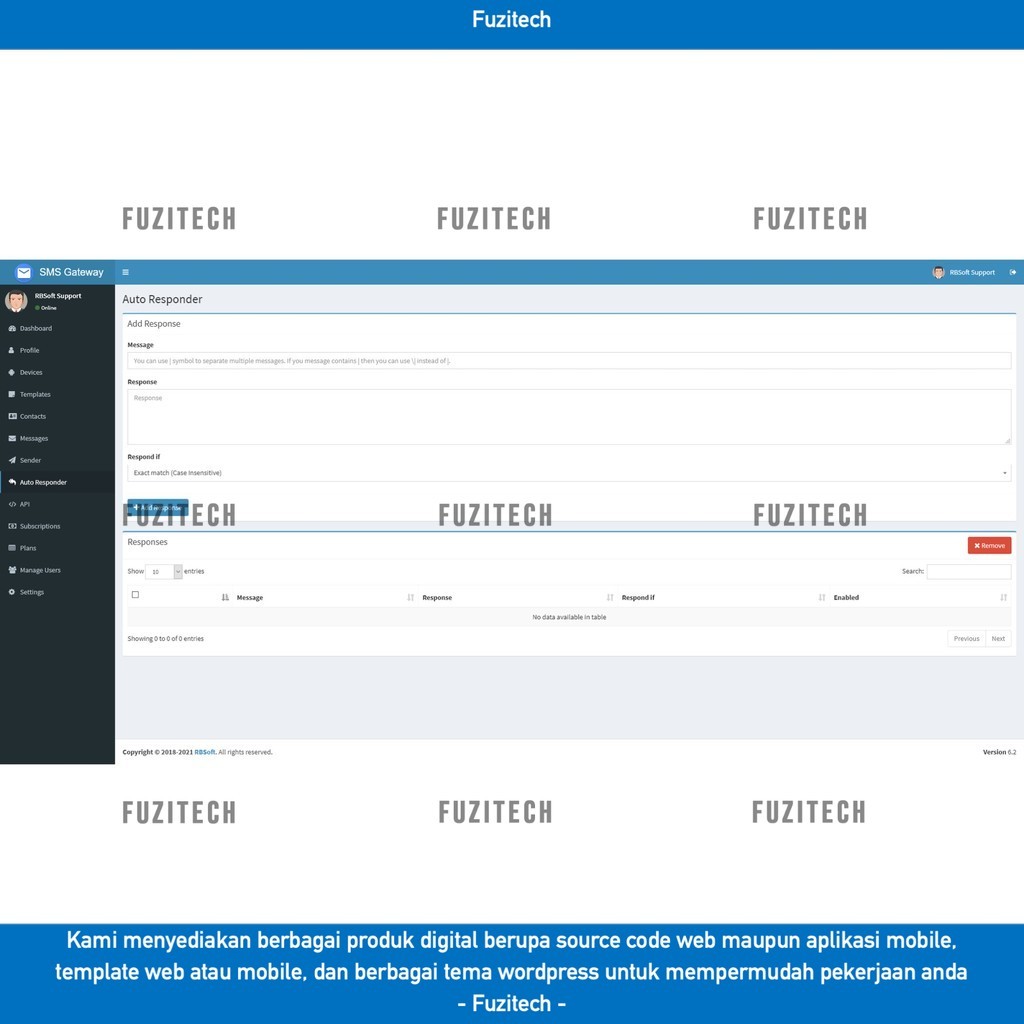This screenshot has height=1024, width=1024.
Task: Sort by the Respond if column
Action: pos(724,598)
